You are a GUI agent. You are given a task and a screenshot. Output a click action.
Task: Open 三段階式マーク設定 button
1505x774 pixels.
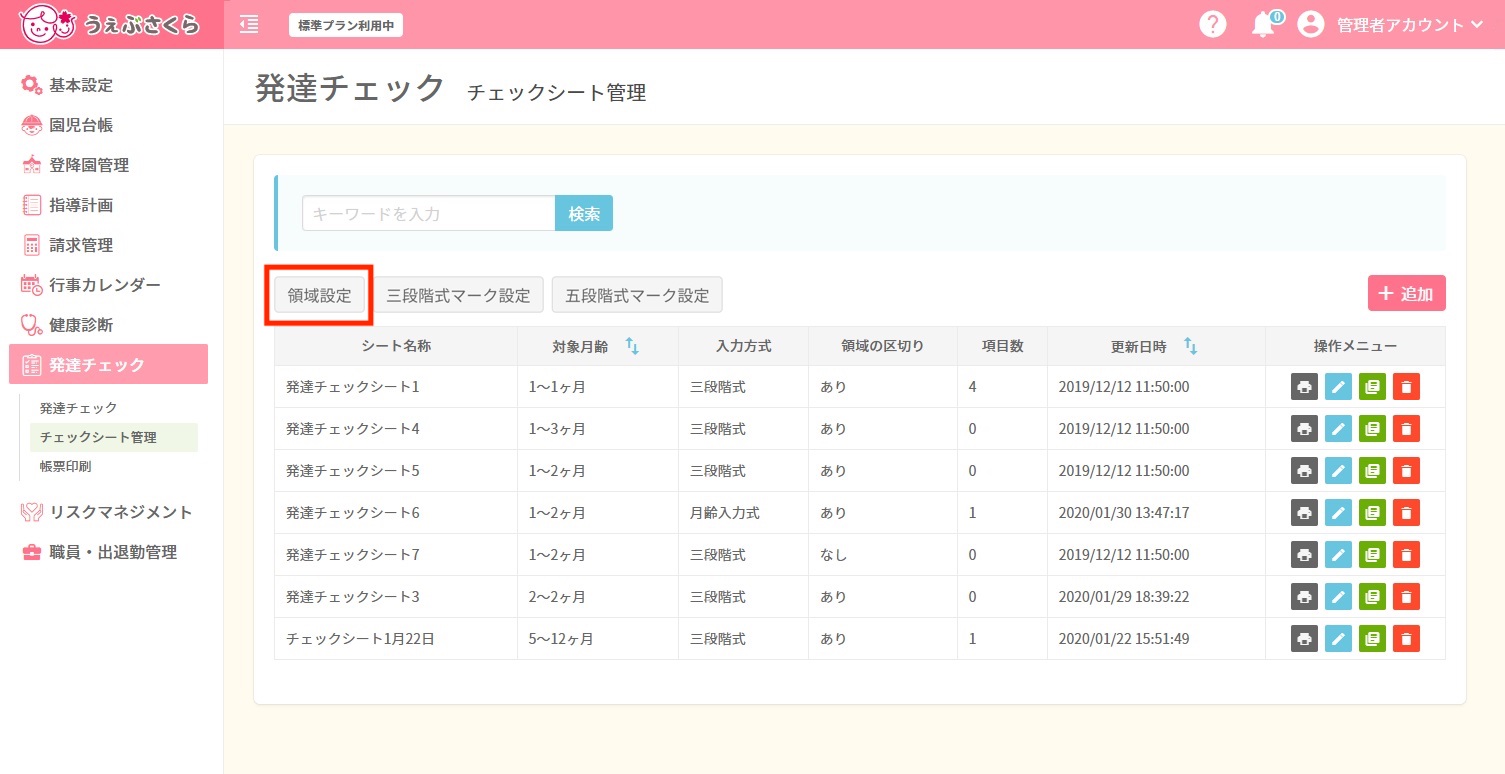tap(458, 296)
